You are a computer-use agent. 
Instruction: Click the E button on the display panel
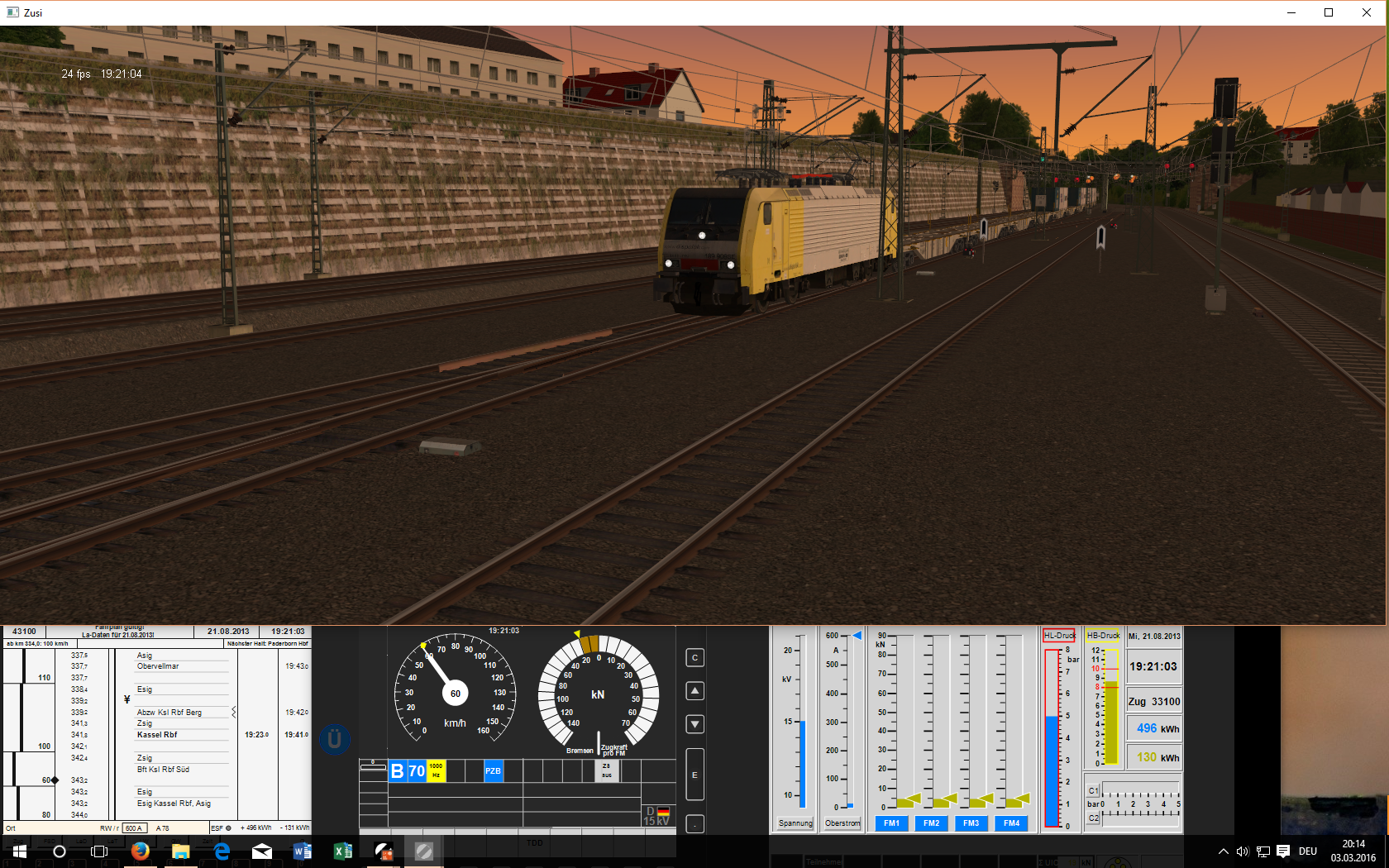click(x=695, y=775)
